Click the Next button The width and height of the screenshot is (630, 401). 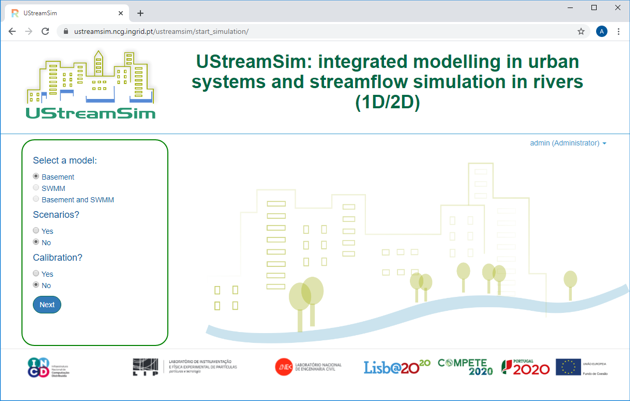click(47, 305)
